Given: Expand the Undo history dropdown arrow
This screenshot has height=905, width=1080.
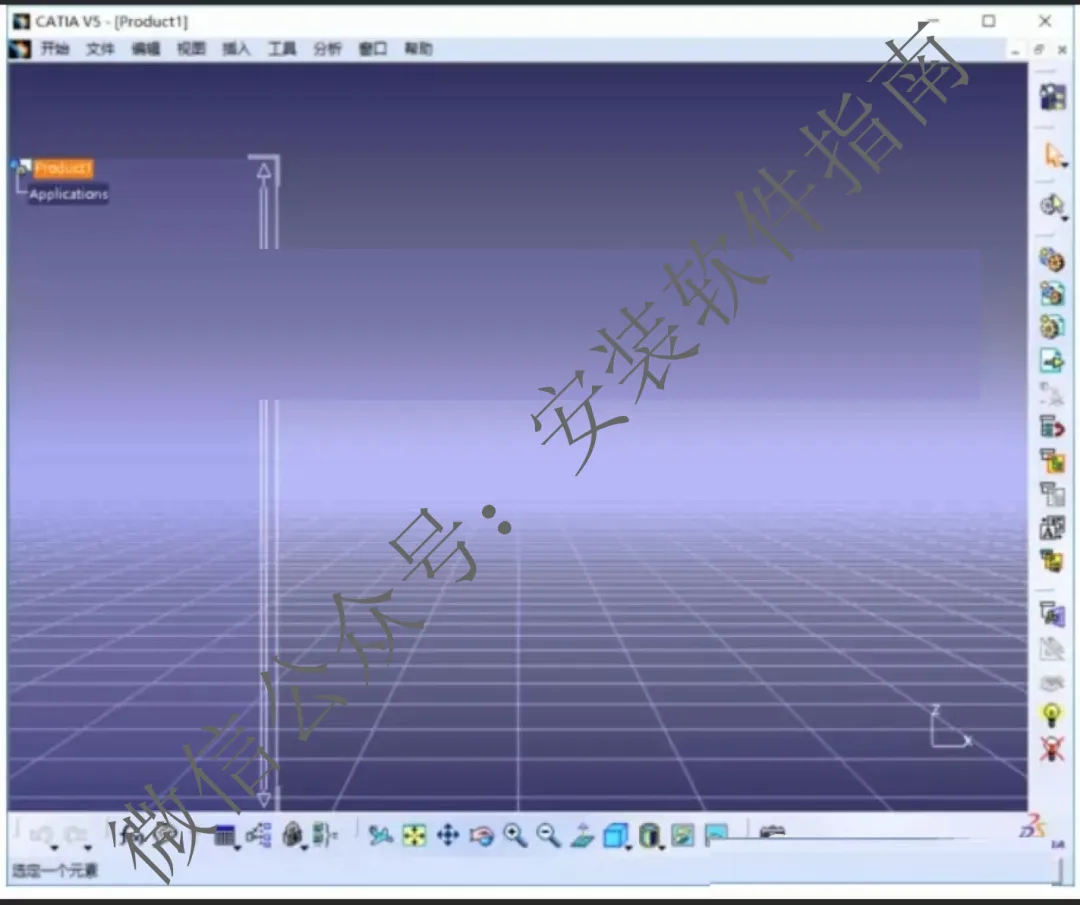Looking at the screenshot, I should point(55,848).
